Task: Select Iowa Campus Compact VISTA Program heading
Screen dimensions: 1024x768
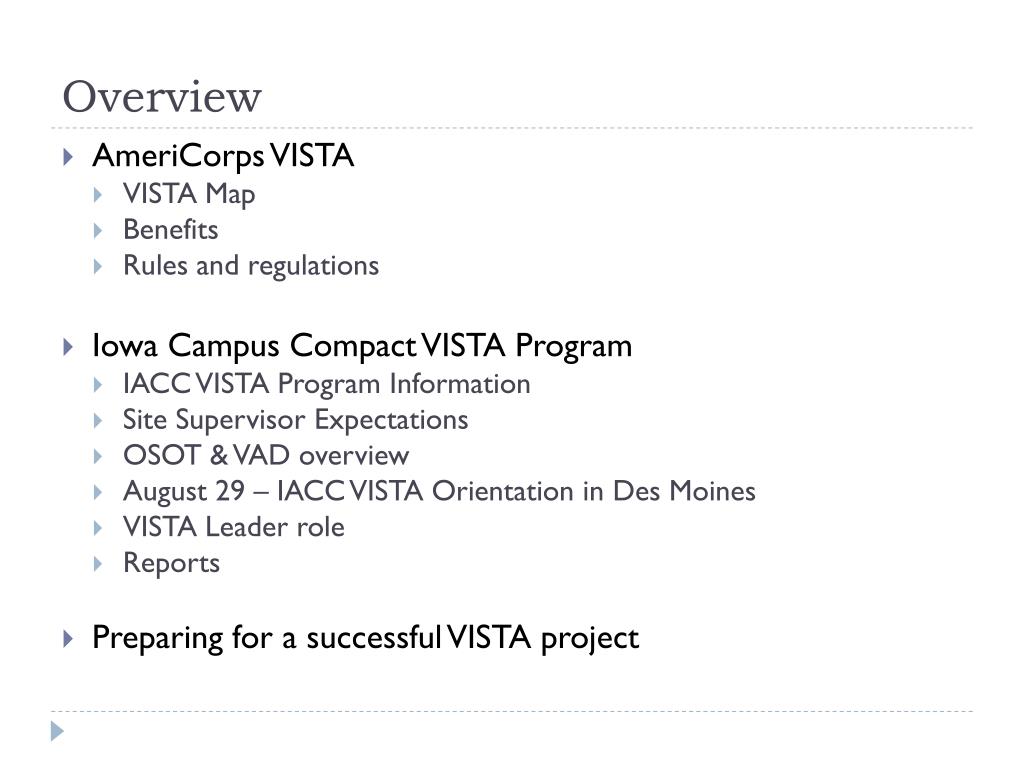Action: pyautogui.click(x=362, y=346)
